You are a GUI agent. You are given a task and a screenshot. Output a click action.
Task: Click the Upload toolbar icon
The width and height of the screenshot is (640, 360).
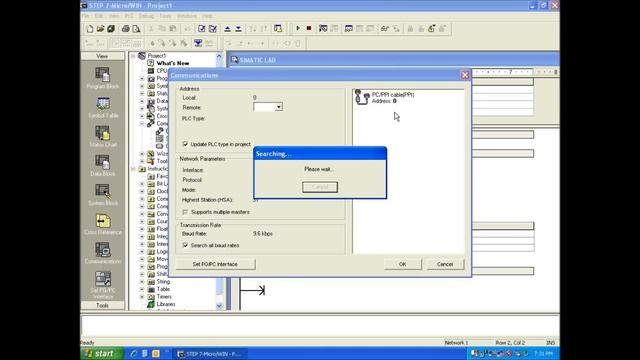(228, 29)
